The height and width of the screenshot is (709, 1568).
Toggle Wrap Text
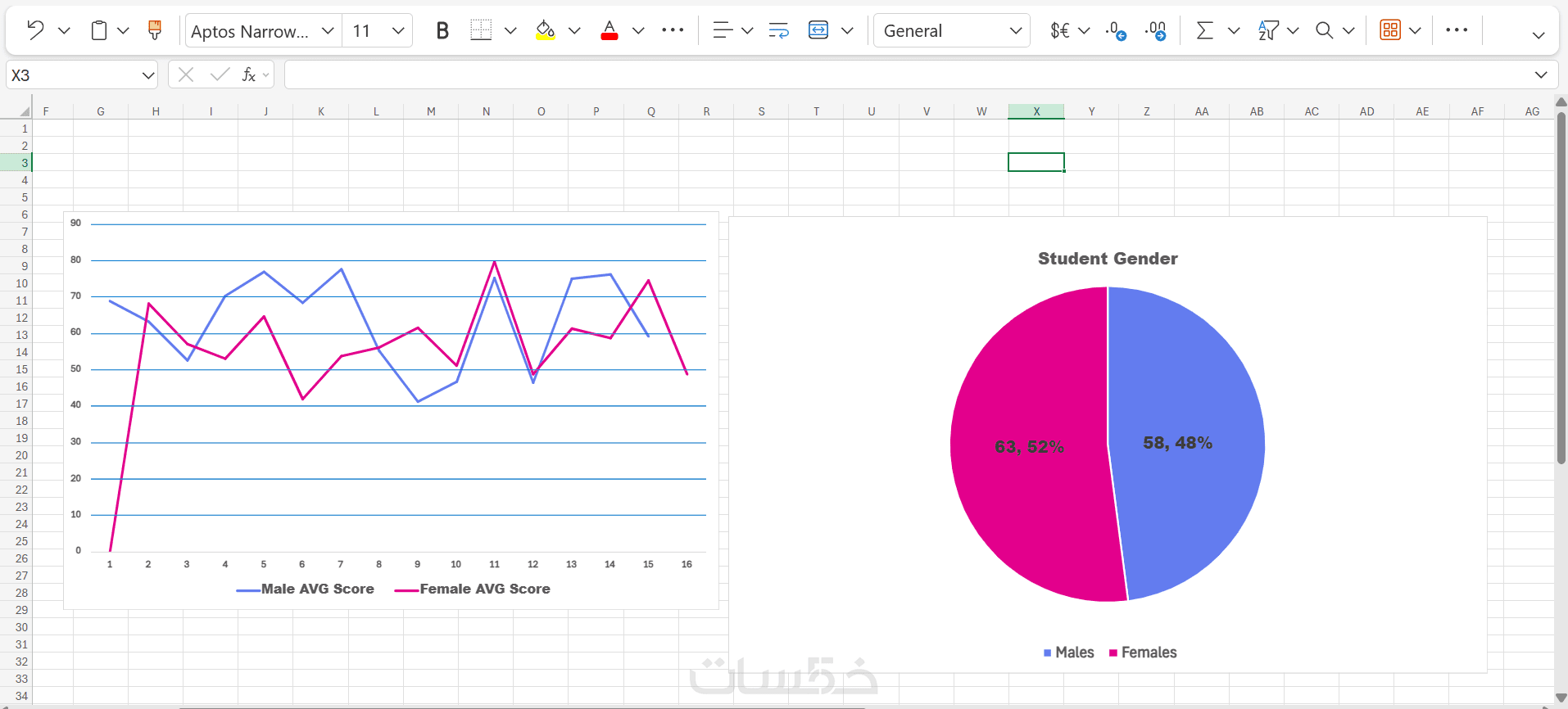point(778,30)
